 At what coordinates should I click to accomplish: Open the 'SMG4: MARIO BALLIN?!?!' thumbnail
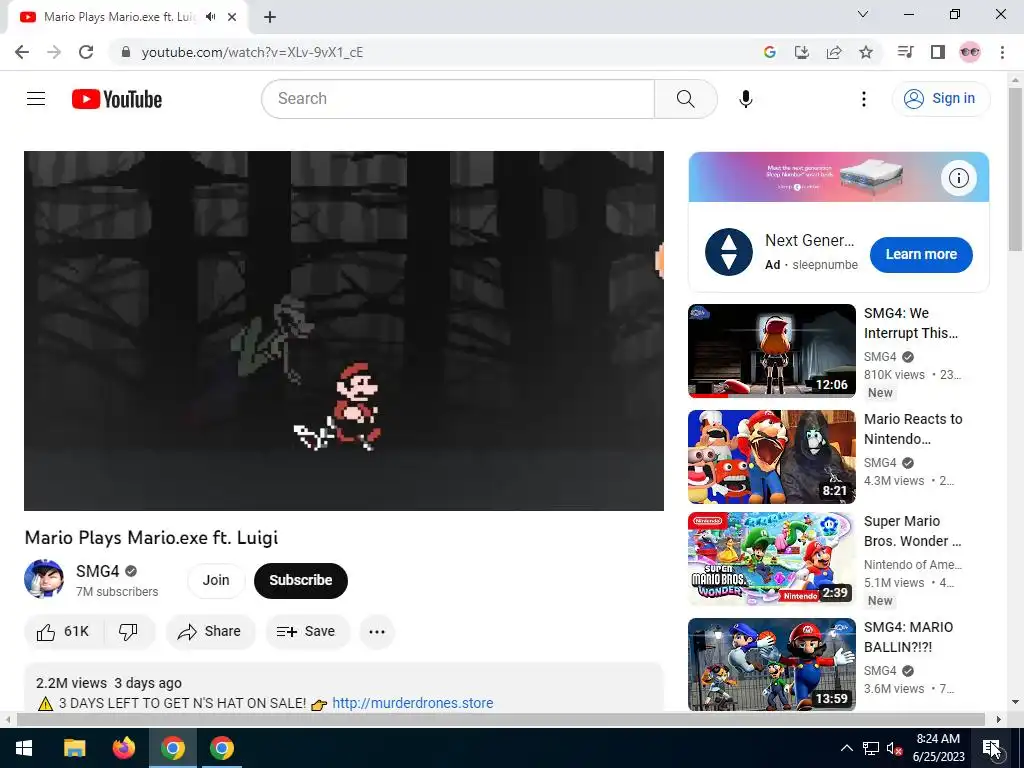(x=772, y=664)
